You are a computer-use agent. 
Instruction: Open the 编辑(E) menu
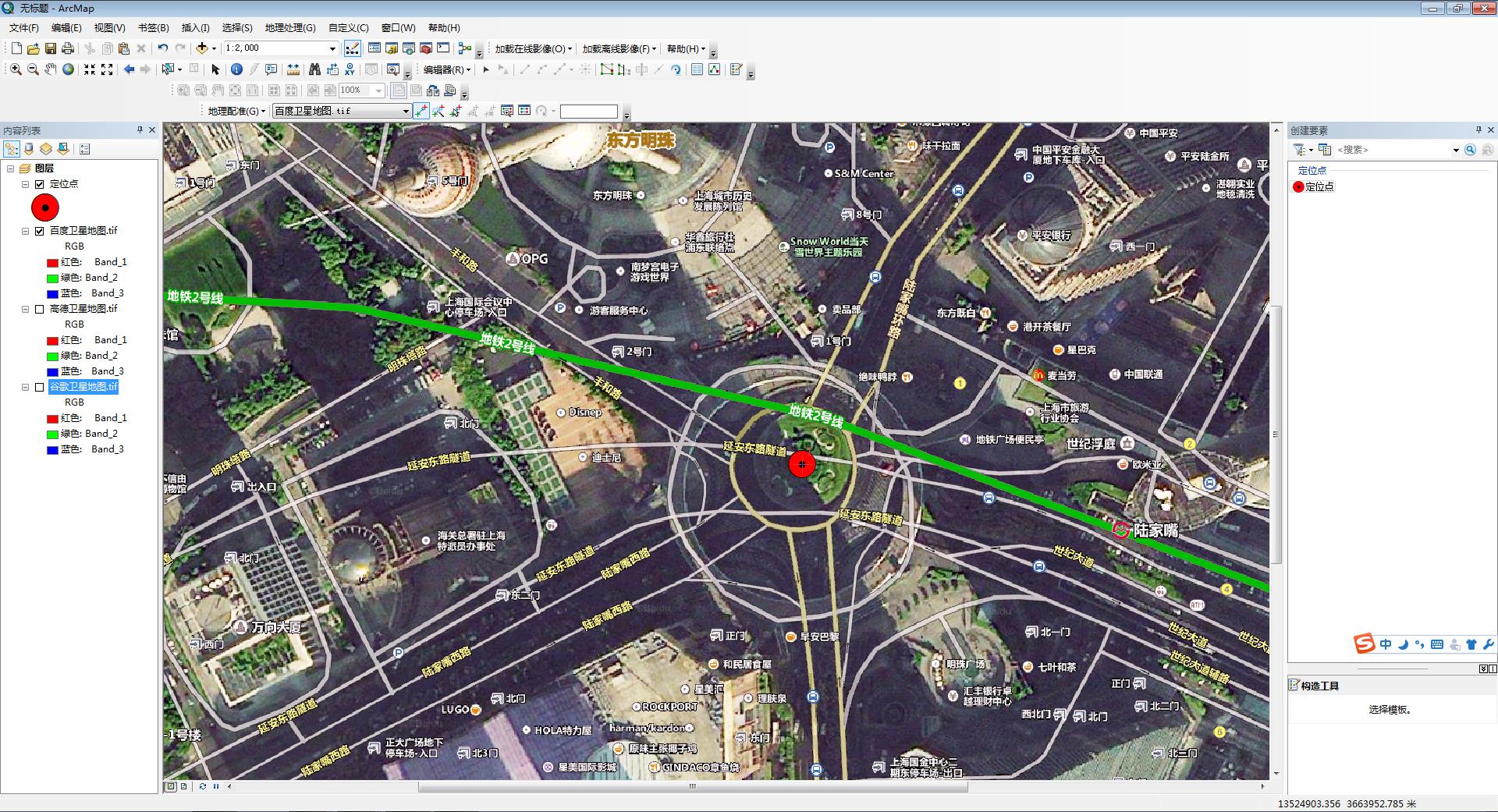[66, 27]
